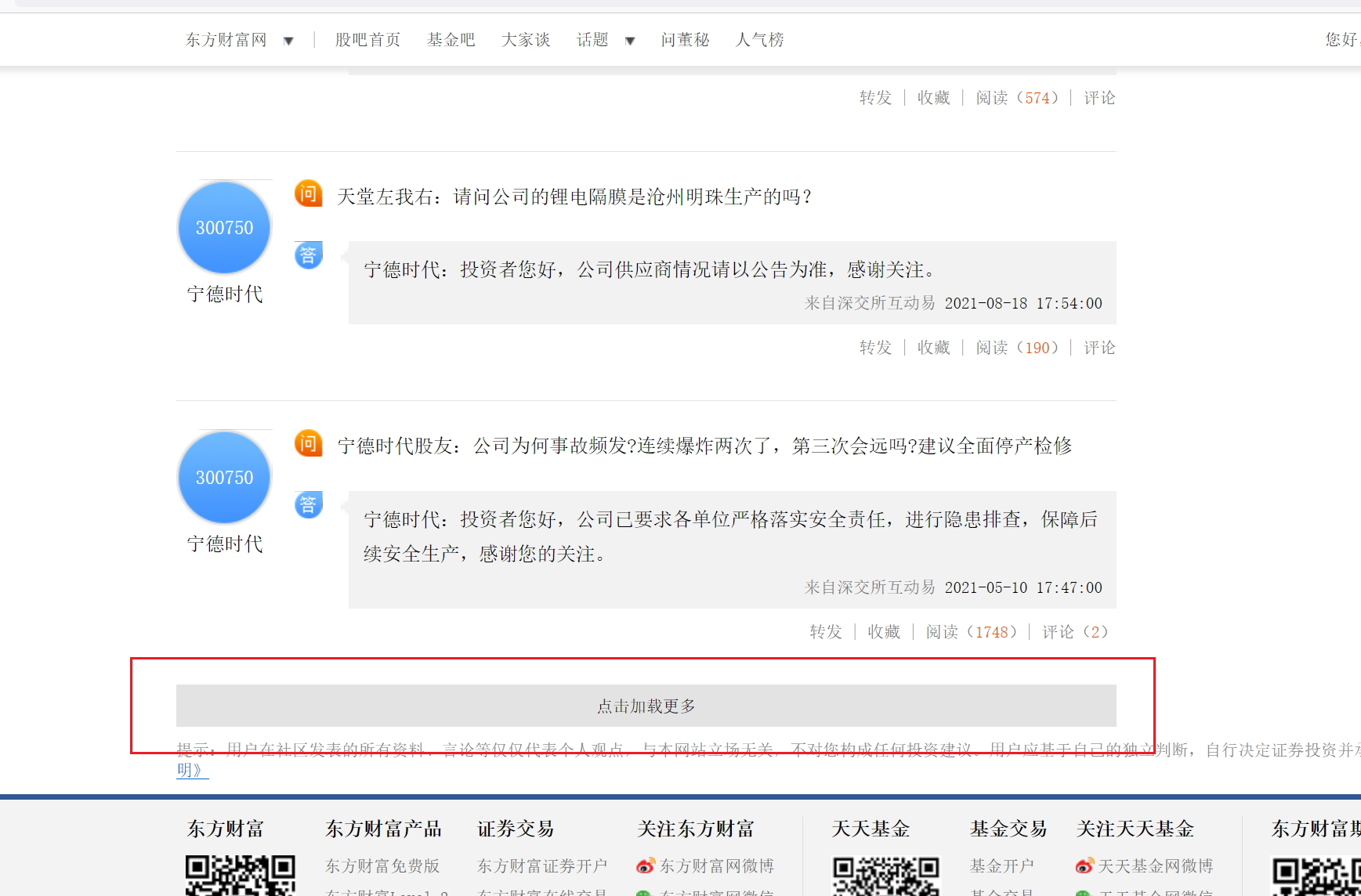Expand the 话题 dropdown arrow
This screenshot has width=1361, height=896.
[630, 41]
